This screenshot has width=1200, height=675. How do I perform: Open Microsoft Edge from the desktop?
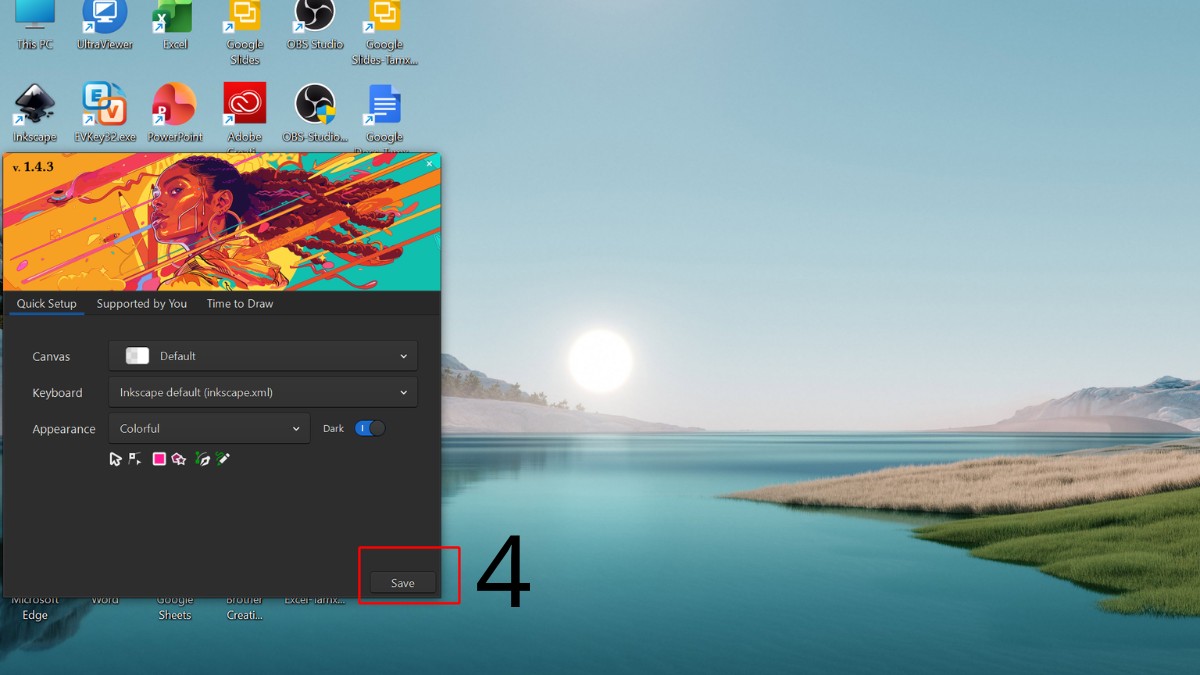click(33, 590)
